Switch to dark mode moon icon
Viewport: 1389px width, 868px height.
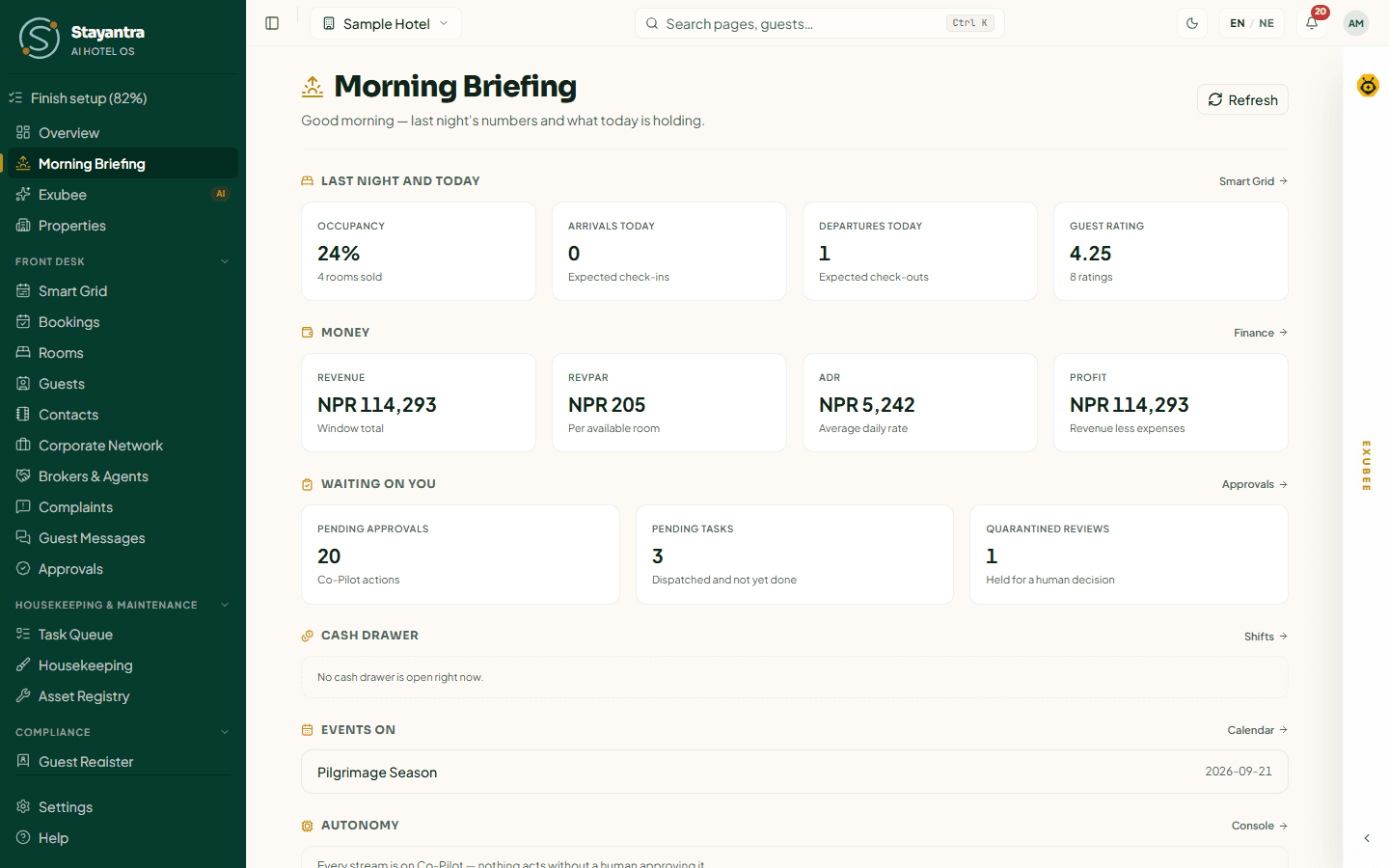pyautogui.click(x=1192, y=23)
